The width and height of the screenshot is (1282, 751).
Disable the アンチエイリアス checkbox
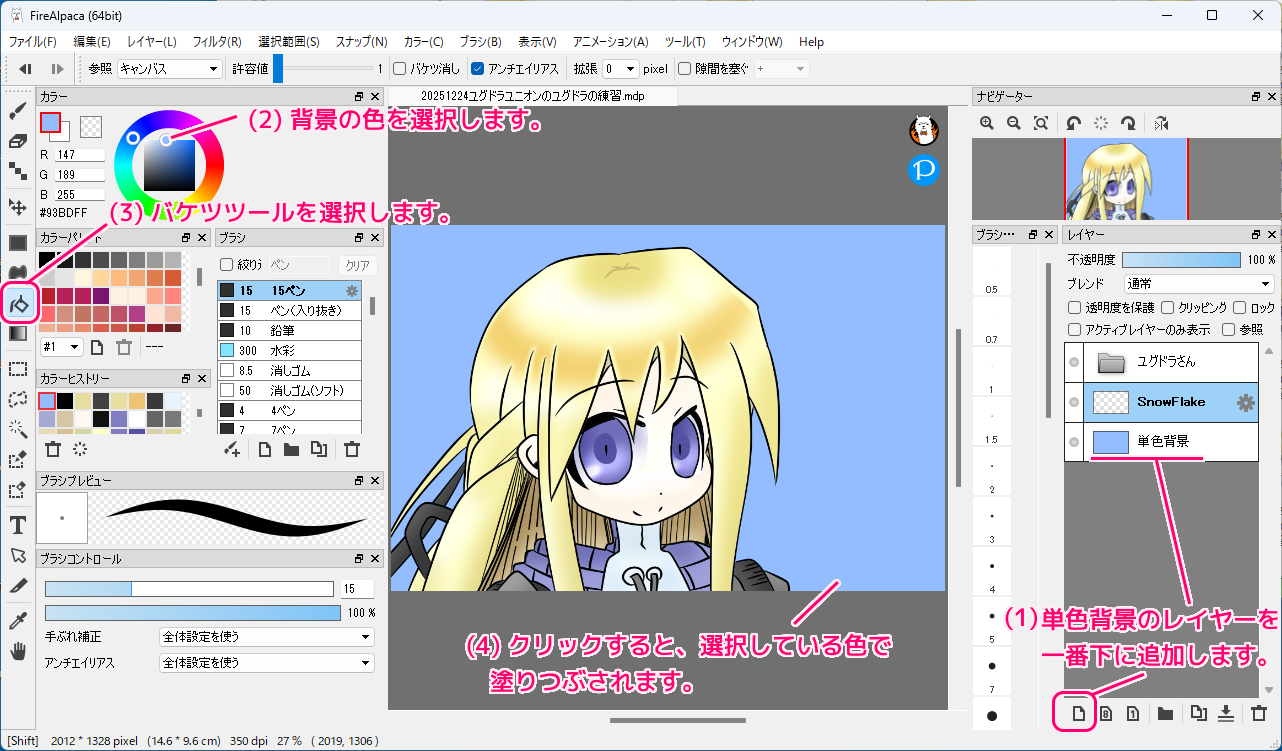pyautogui.click(x=478, y=69)
